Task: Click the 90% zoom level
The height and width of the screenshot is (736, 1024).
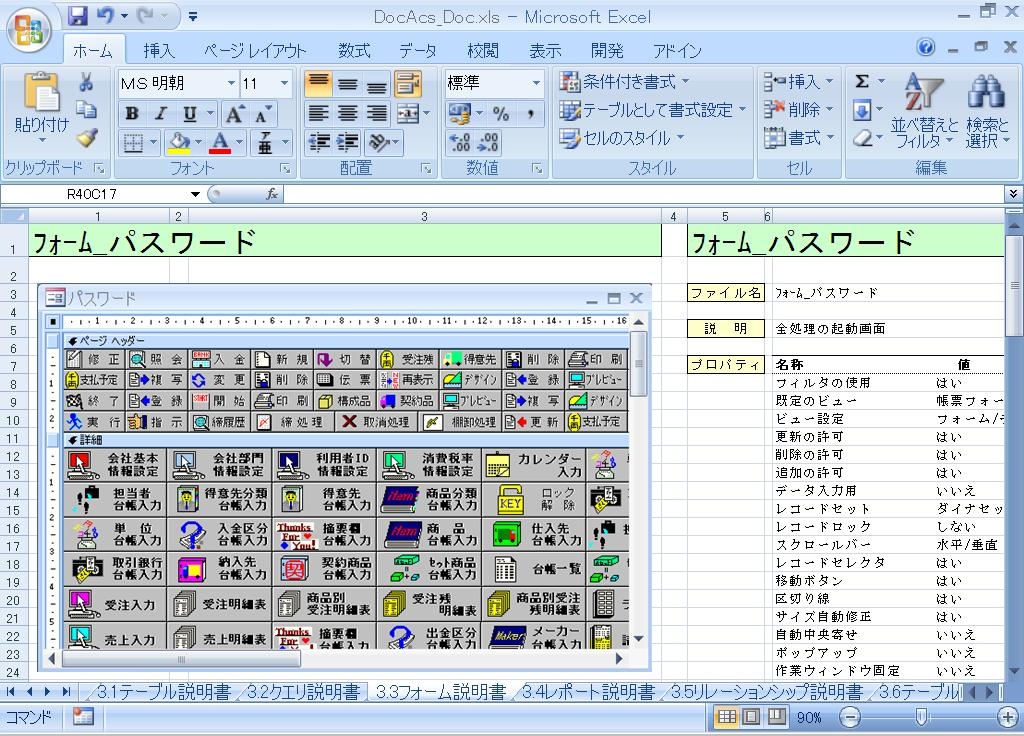Action: tap(808, 717)
